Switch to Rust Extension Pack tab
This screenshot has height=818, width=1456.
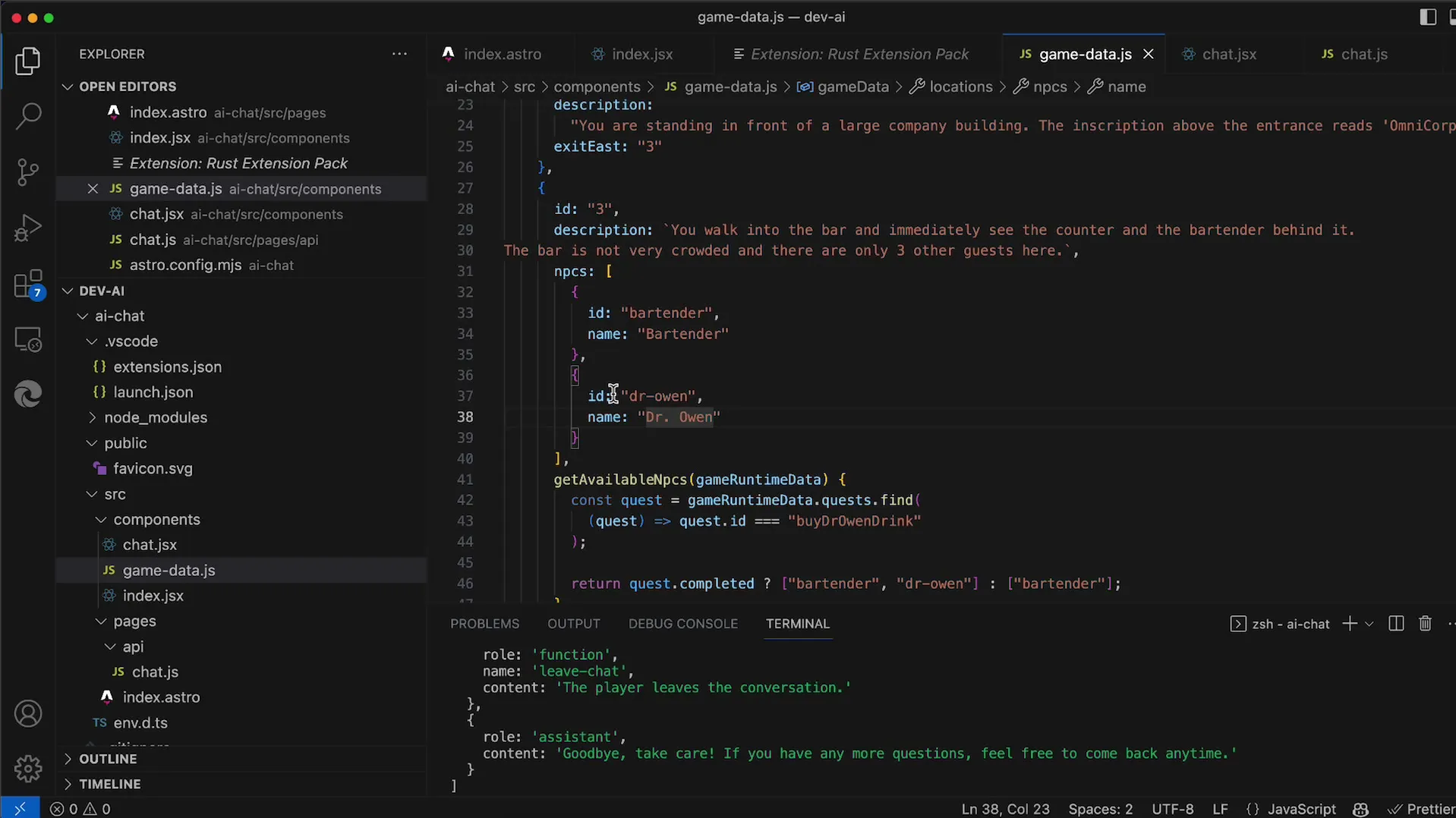click(x=859, y=54)
